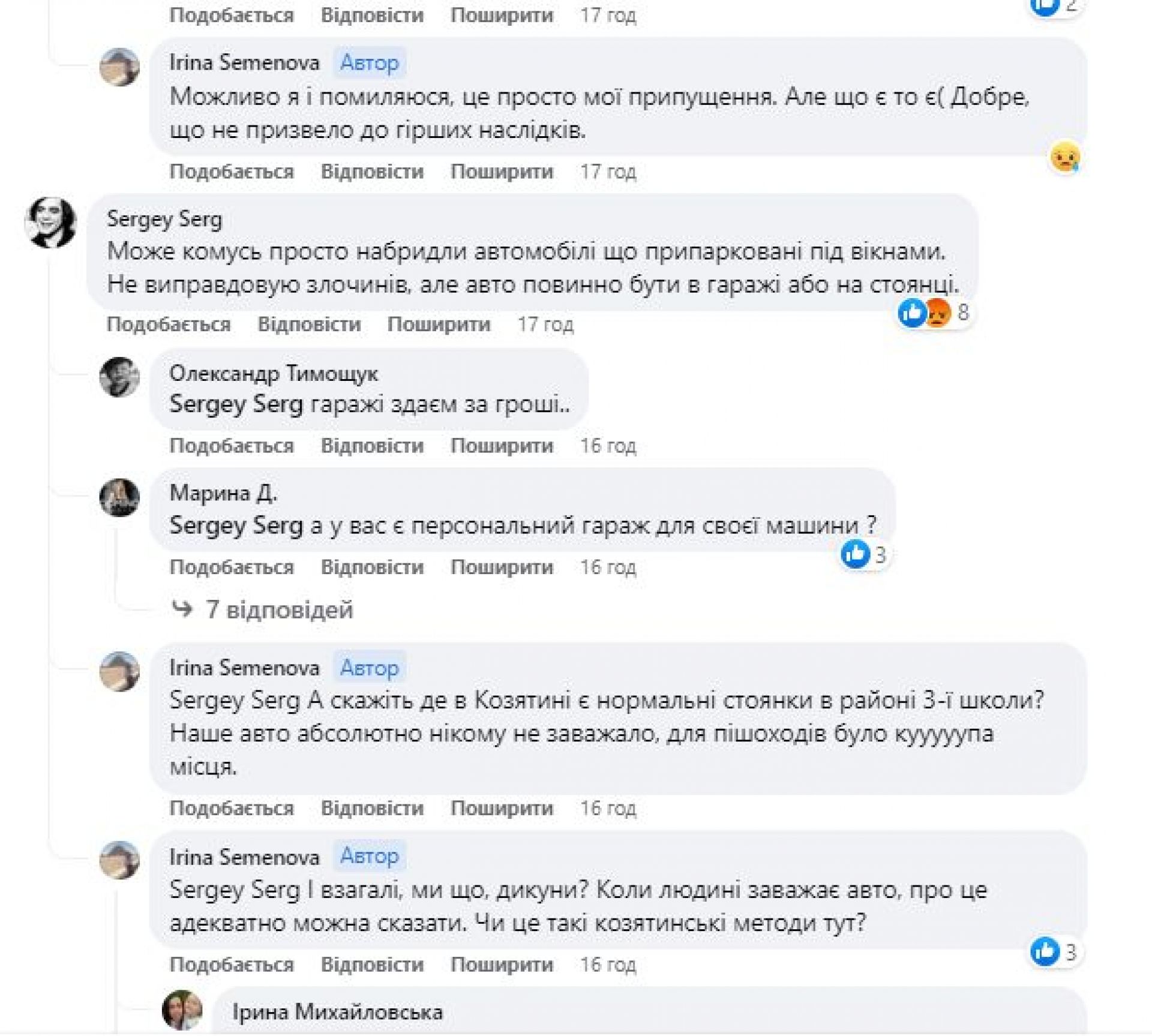Screen dimensions: 1152x1036
Task: Open 17 год timestamp on Sergey Serg's comment
Action: [545, 325]
